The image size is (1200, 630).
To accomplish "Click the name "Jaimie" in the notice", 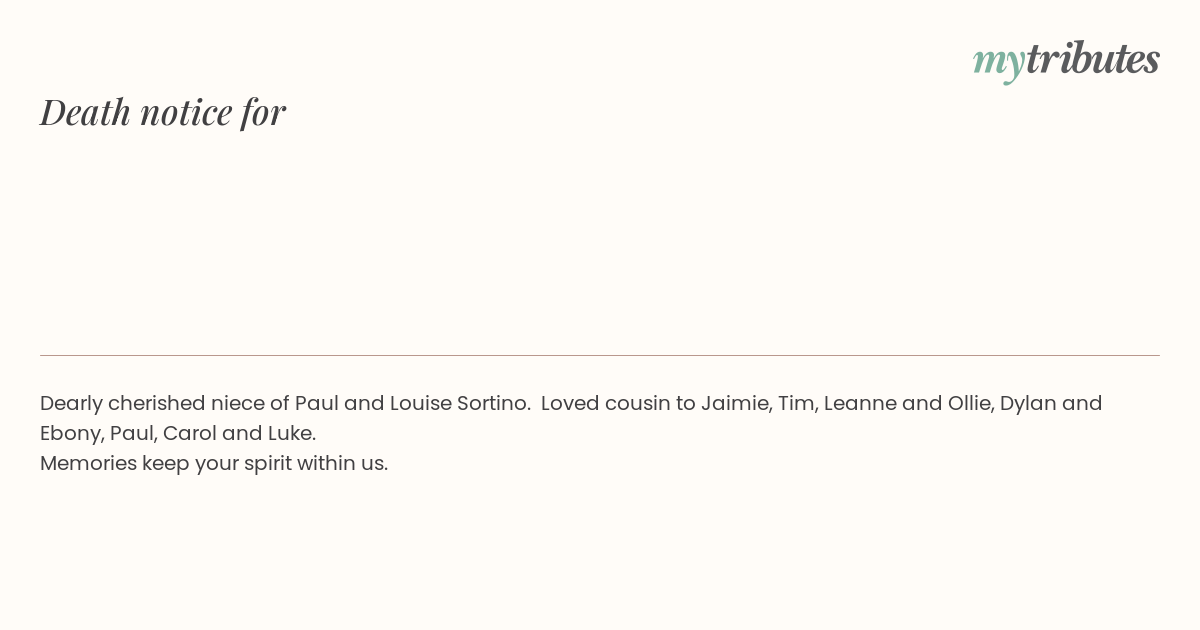I will tap(736, 403).
